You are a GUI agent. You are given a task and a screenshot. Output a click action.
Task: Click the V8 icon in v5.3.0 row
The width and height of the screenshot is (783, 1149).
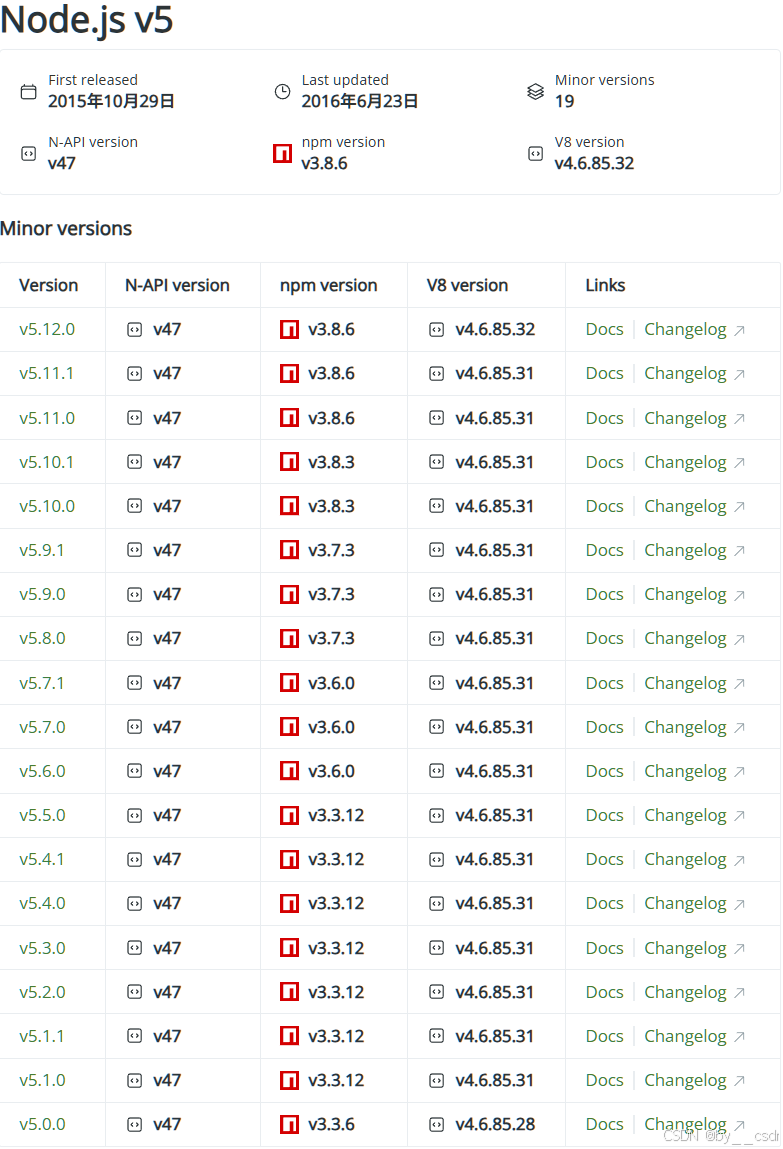(x=437, y=947)
